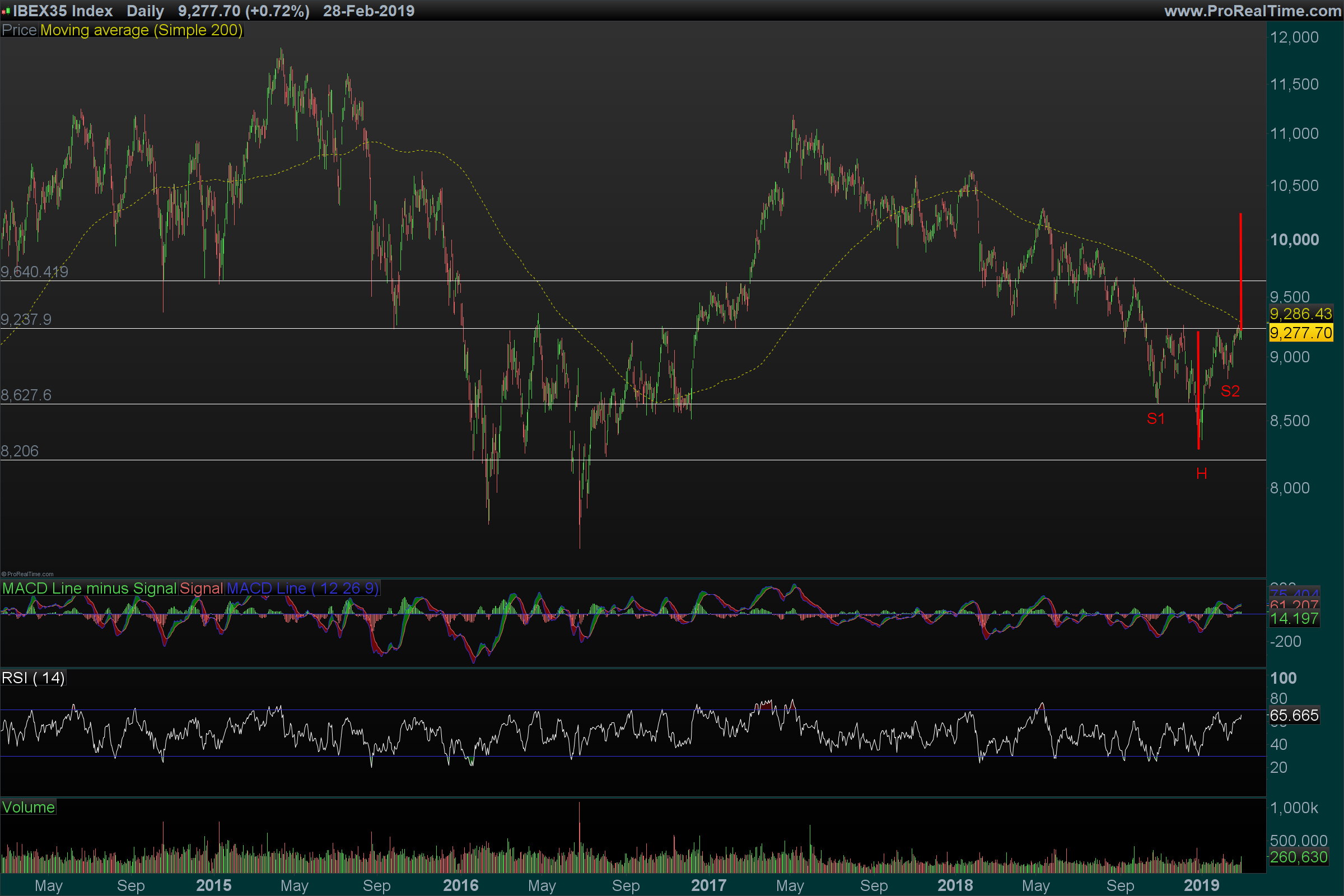Screen dimensions: 1344x896
Task: Click the blue MACD Line (12 26 9) label
Action: (303, 589)
